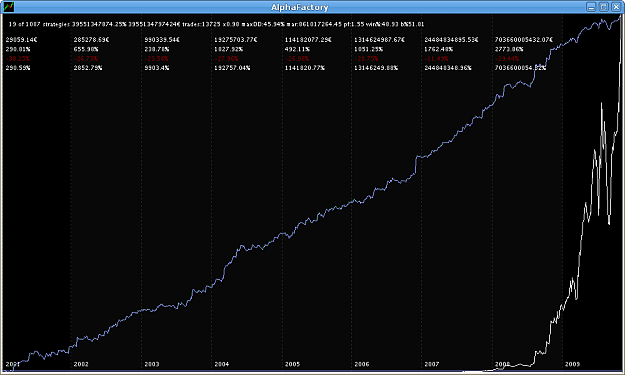Click the 2003 balance value 990339.54€
The width and height of the screenshot is (625, 375).
(162, 40)
